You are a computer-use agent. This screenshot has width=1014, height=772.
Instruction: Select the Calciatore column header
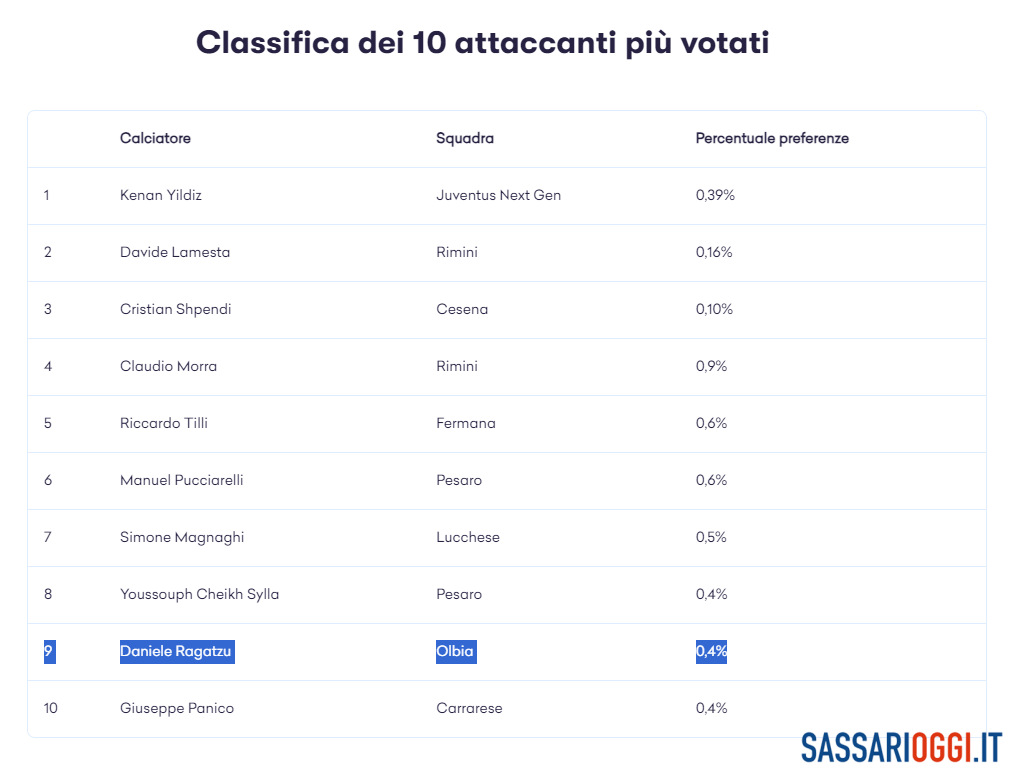[x=155, y=138]
